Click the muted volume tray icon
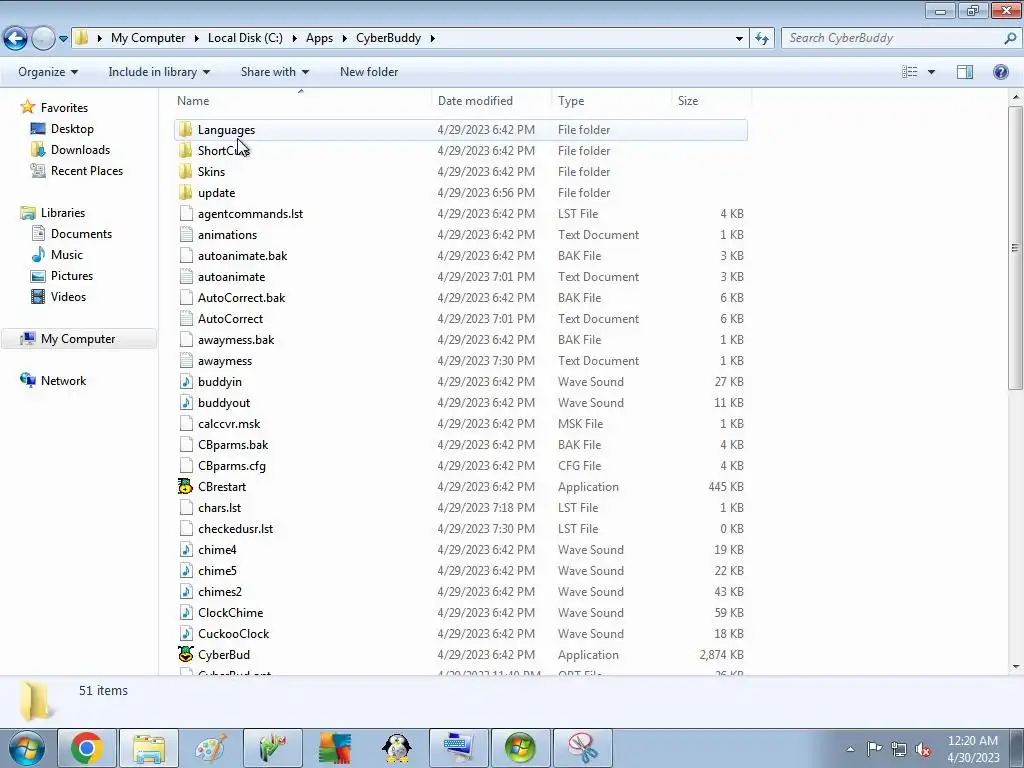1024x768 pixels. click(923, 749)
